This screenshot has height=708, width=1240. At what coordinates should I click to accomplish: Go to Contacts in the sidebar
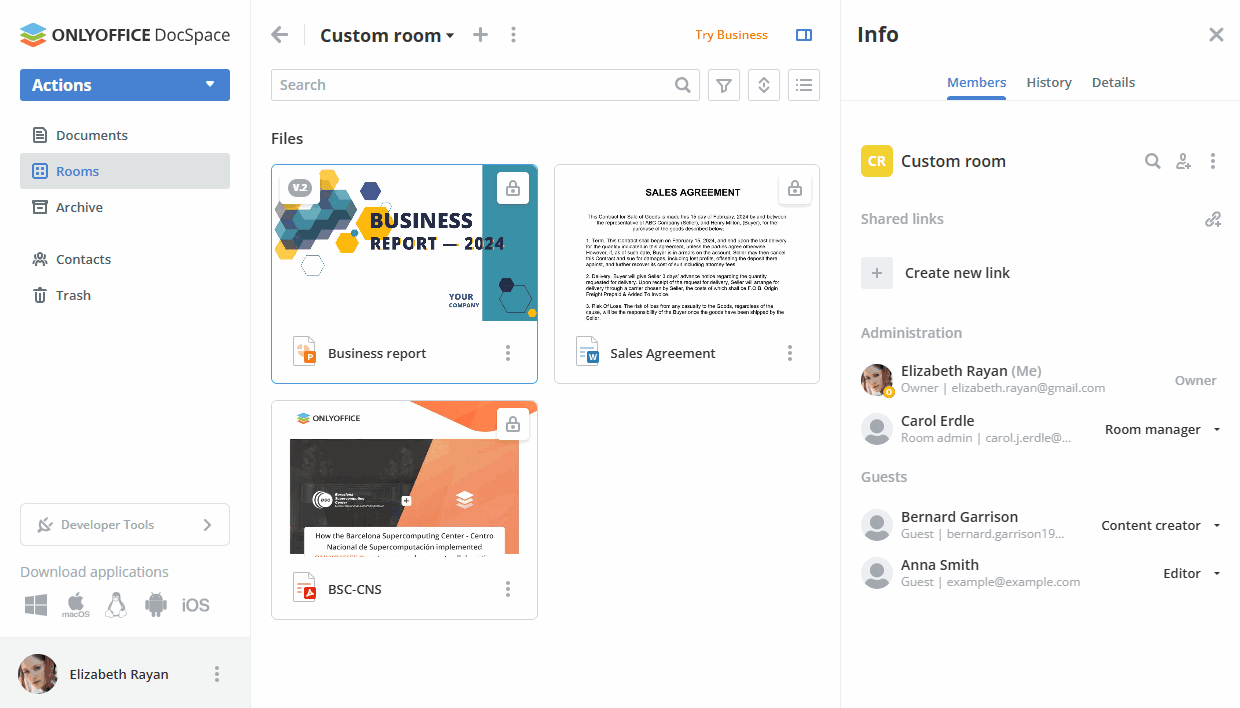point(125,259)
